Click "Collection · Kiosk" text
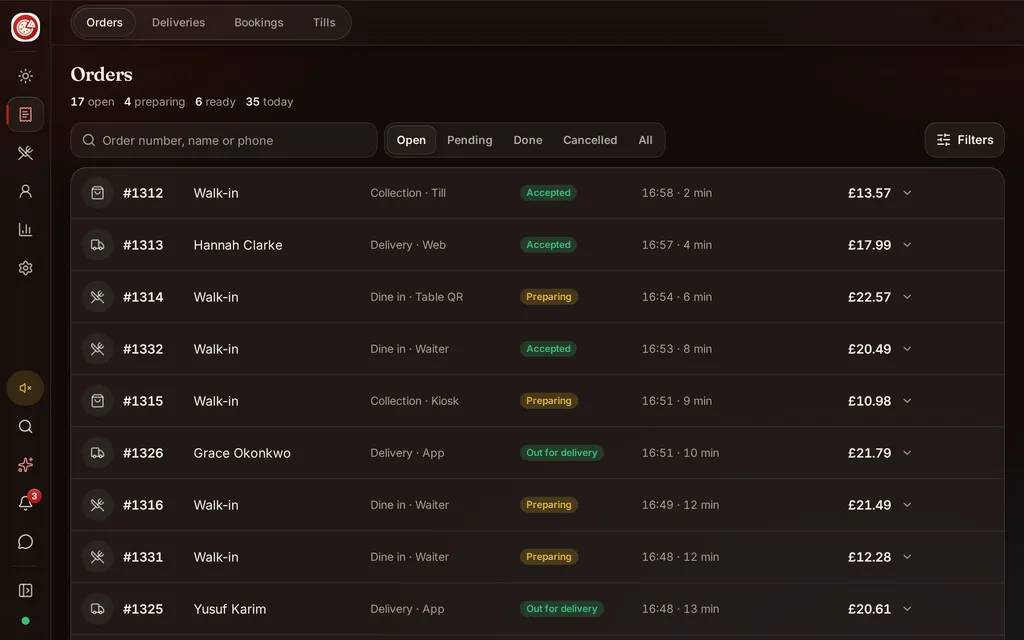1024x640 pixels. tap(414, 401)
